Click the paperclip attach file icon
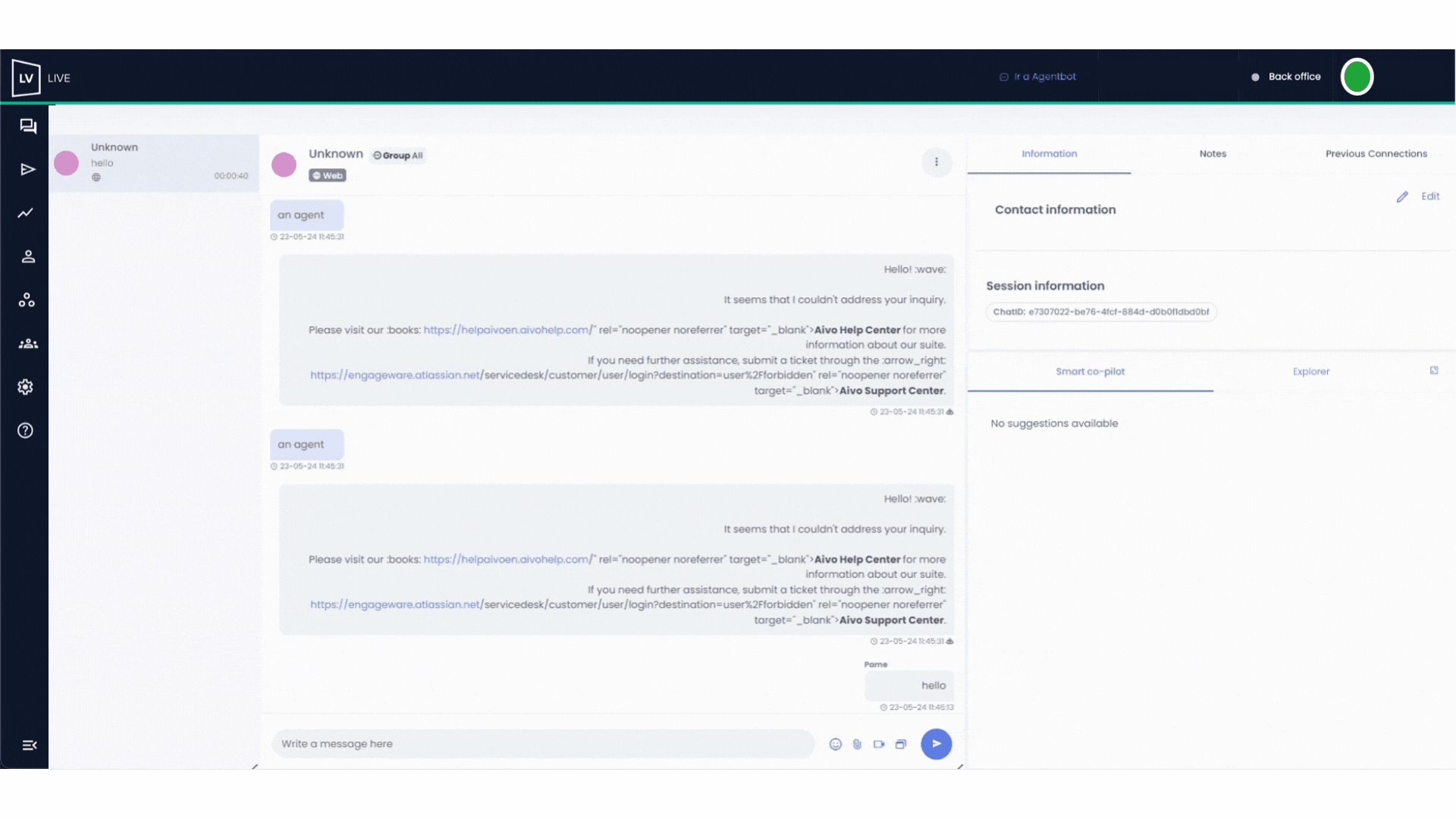 pyautogui.click(x=857, y=744)
